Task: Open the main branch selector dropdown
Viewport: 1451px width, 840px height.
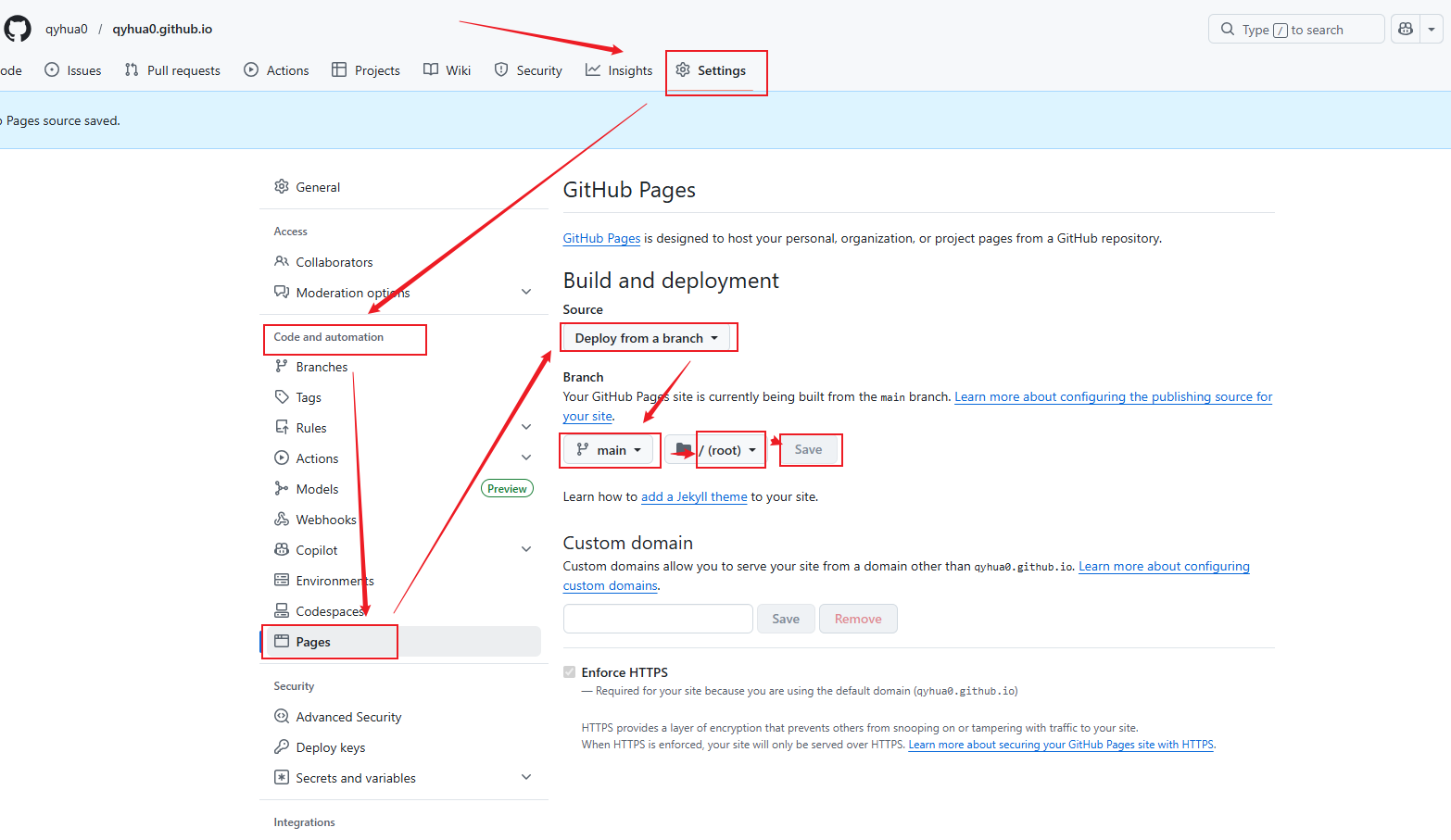Action: [x=609, y=450]
